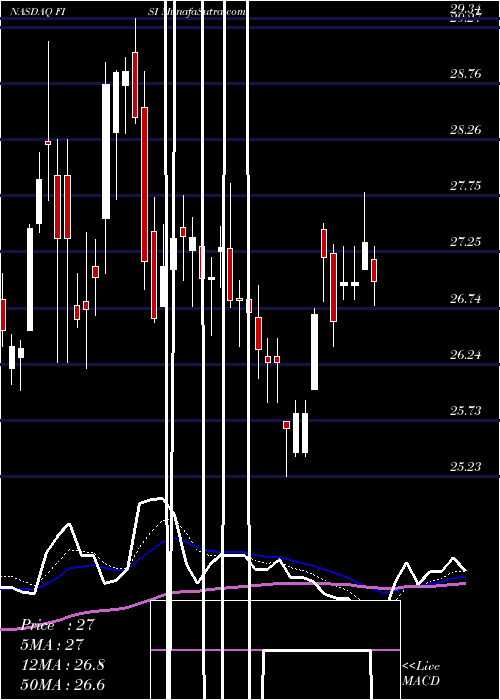Click the 27.75 price axis label
Screen dimensions: 500x700
(x=465, y=186)
